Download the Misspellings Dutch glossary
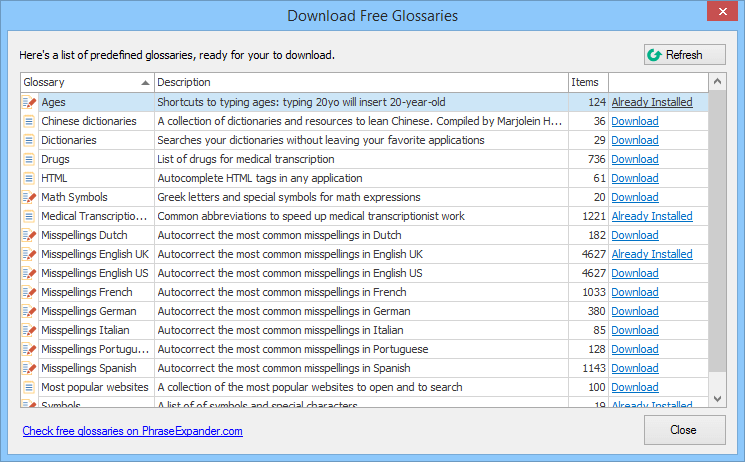 click(635, 235)
